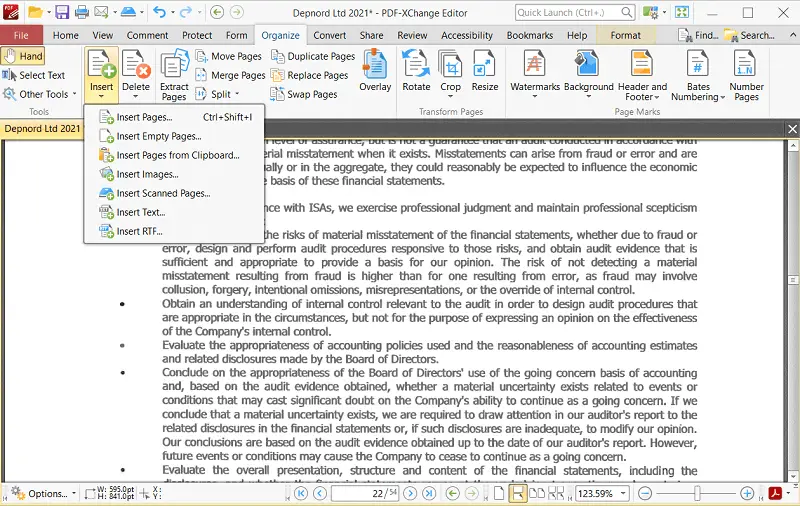
Task: Click the Search... button
Action: (x=749, y=35)
